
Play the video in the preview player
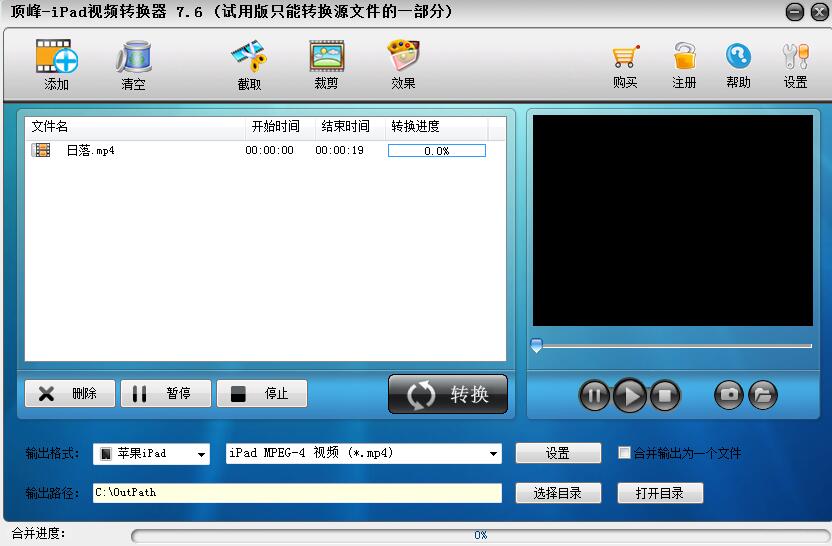click(x=630, y=395)
